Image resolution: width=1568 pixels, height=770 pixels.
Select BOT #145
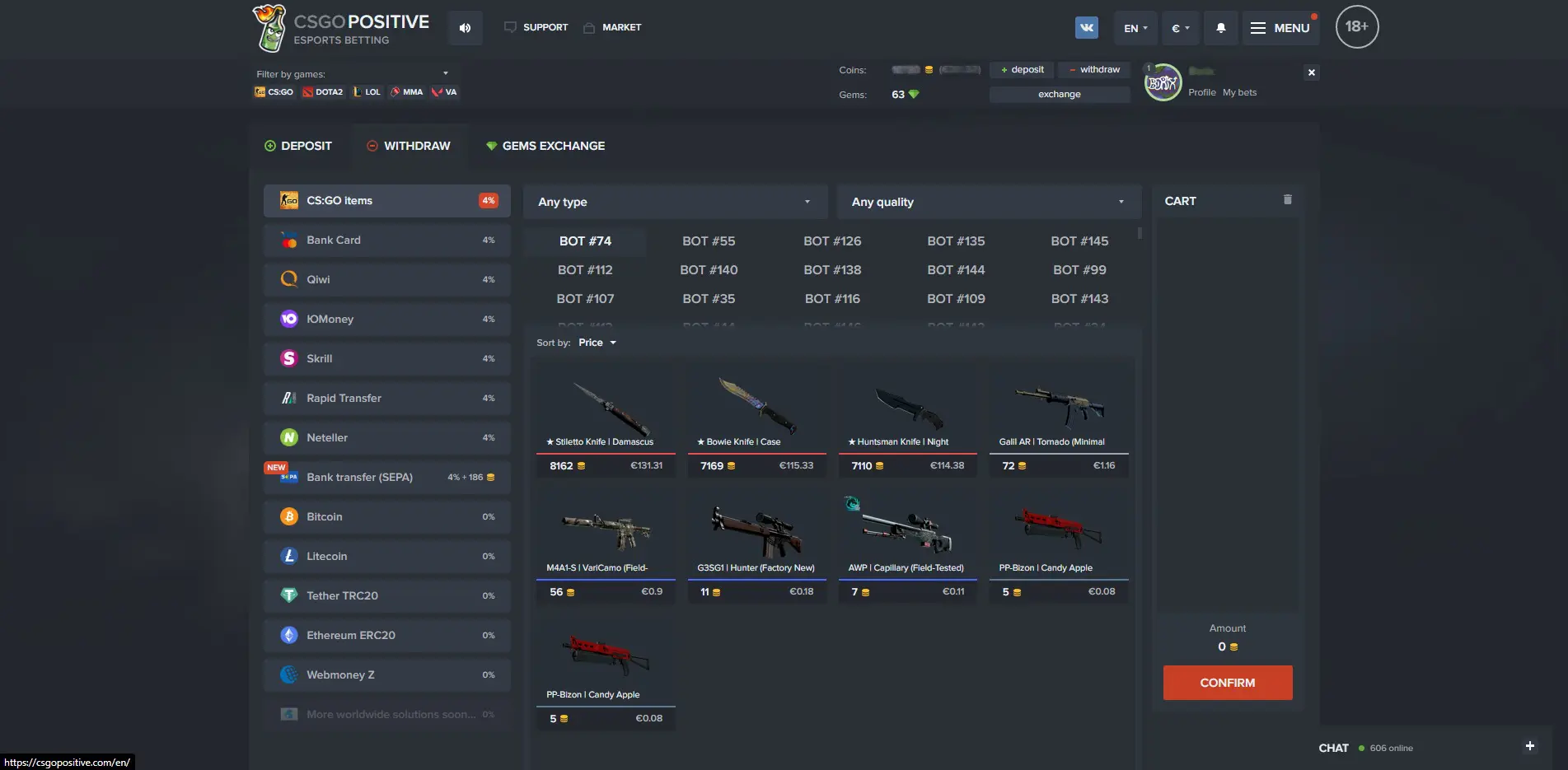[1079, 241]
